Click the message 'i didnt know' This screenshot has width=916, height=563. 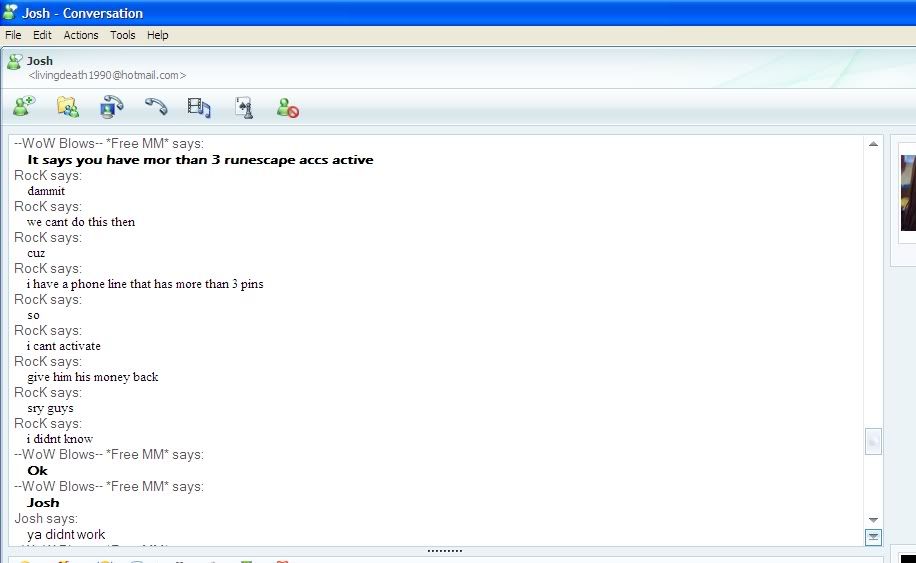tap(60, 439)
